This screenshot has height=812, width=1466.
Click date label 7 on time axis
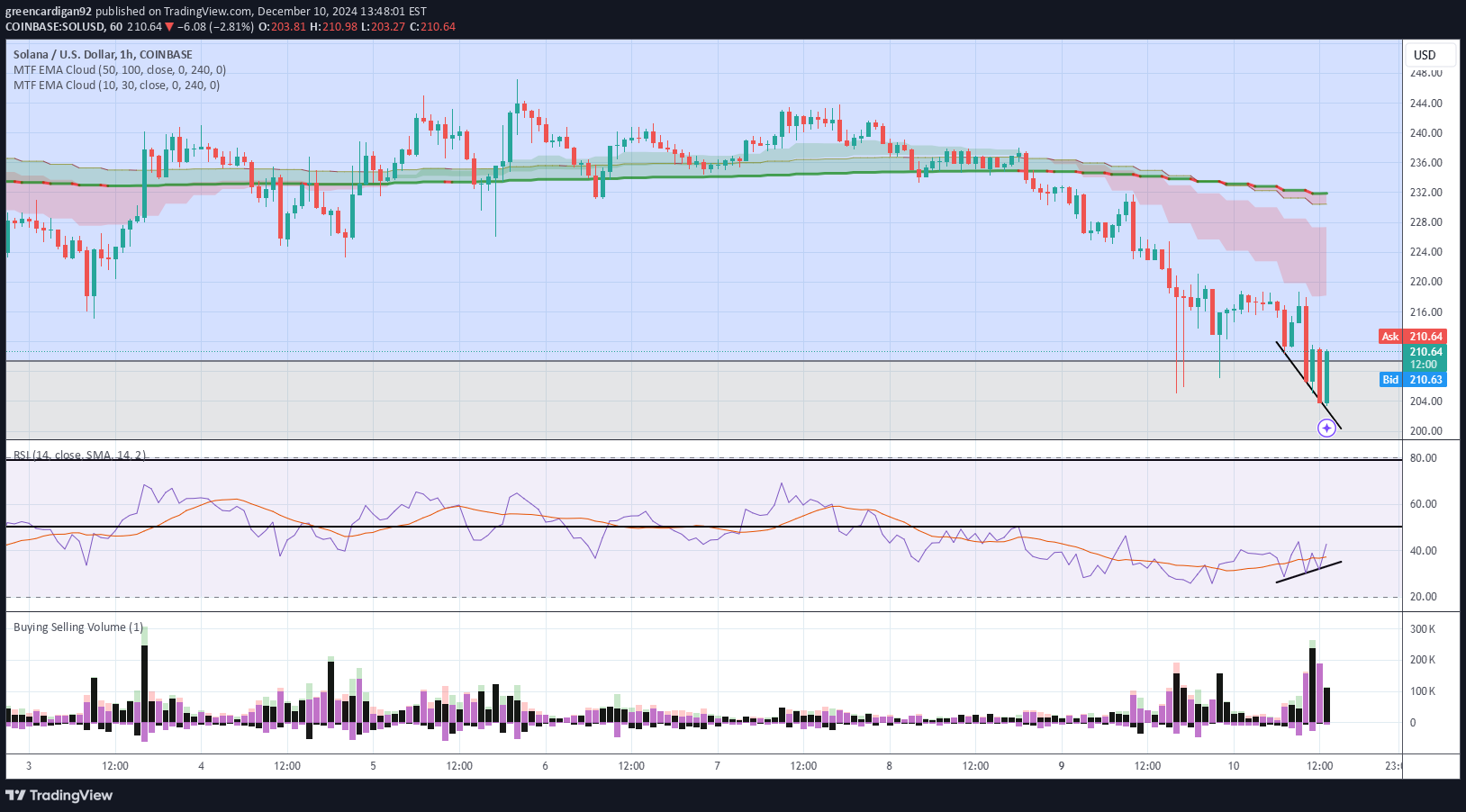(717, 766)
